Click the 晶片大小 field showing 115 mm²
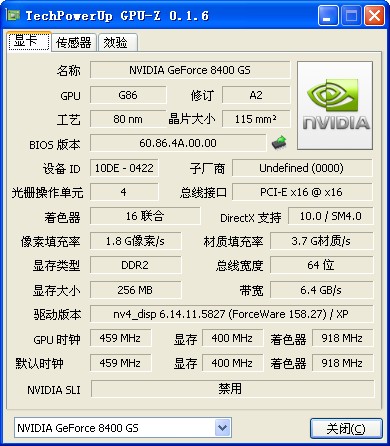This screenshot has height=446, width=390. click(256, 119)
